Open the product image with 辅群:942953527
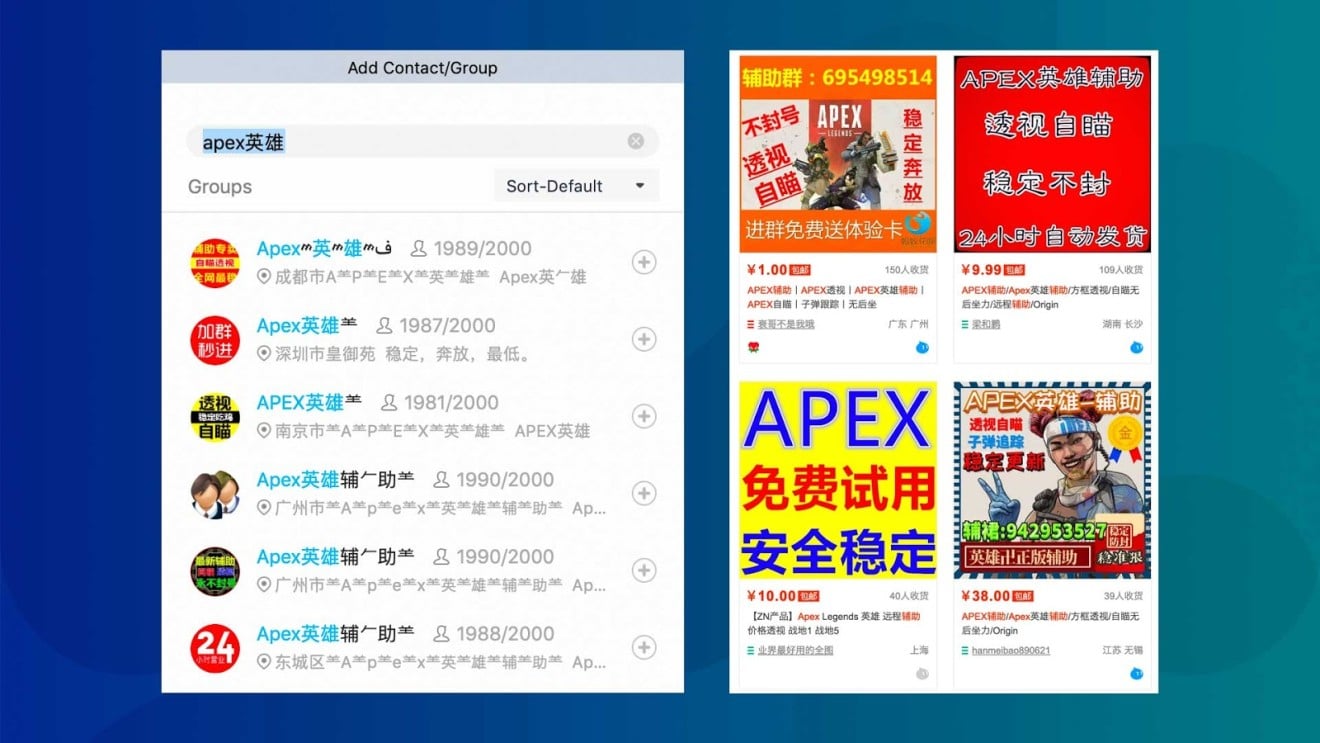 [x=1052, y=480]
